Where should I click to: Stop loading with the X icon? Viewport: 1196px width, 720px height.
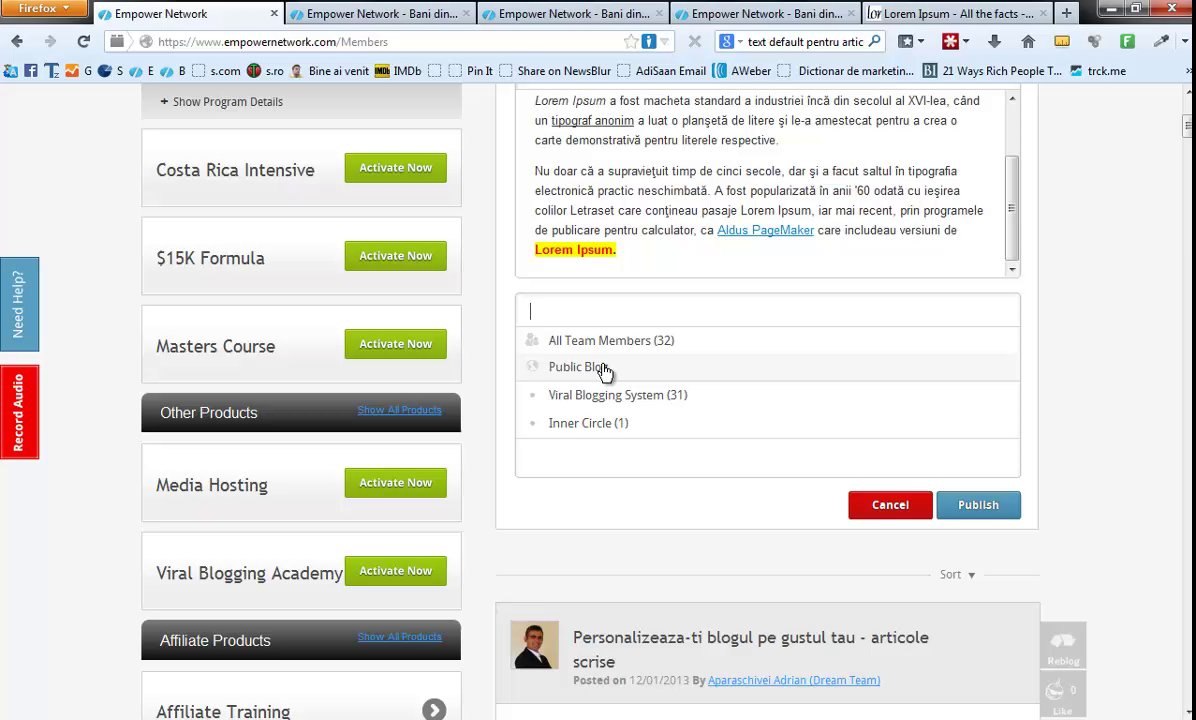tap(694, 41)
